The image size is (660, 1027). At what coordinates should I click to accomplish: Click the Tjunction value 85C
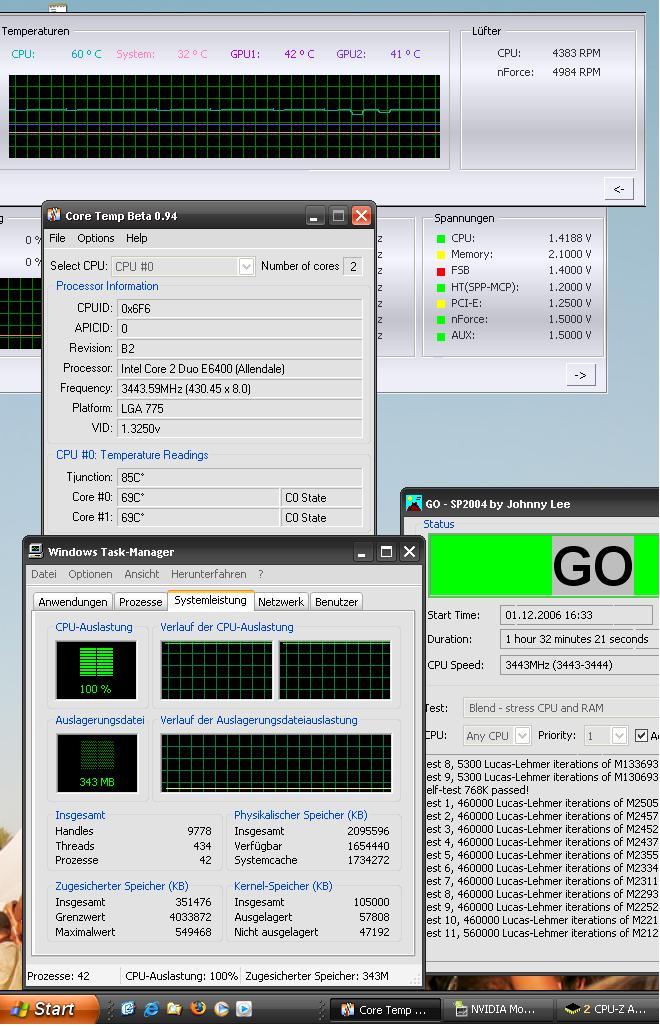point(240,477)
